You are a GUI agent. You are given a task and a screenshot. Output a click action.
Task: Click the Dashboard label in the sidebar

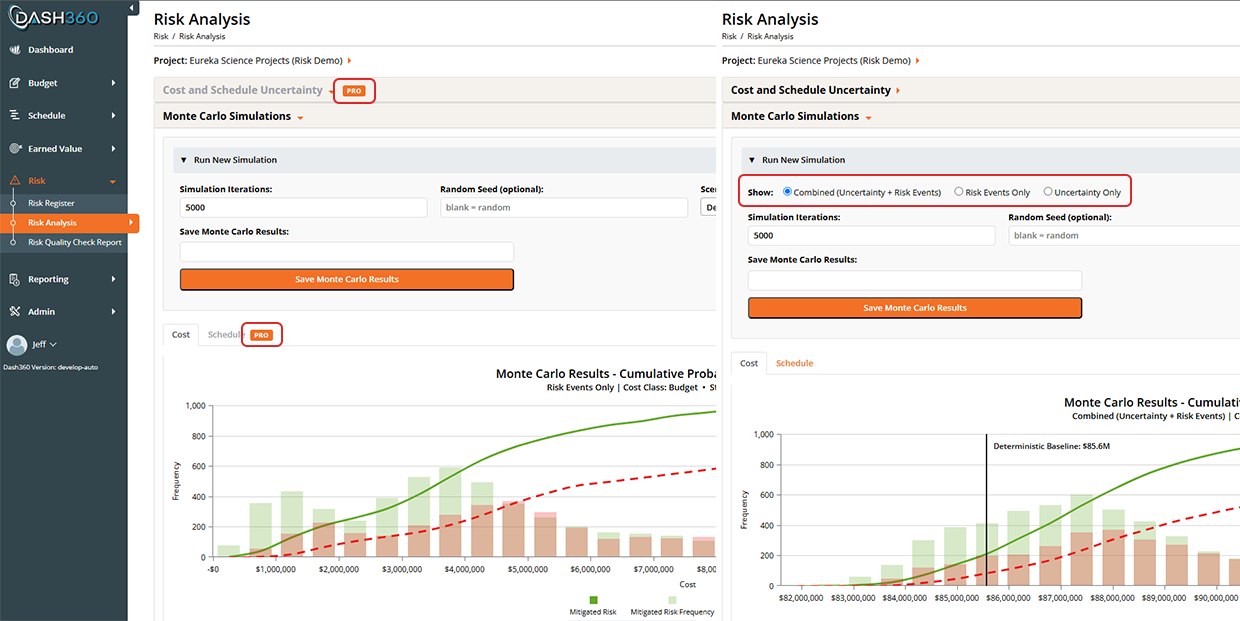coord(50,50)
